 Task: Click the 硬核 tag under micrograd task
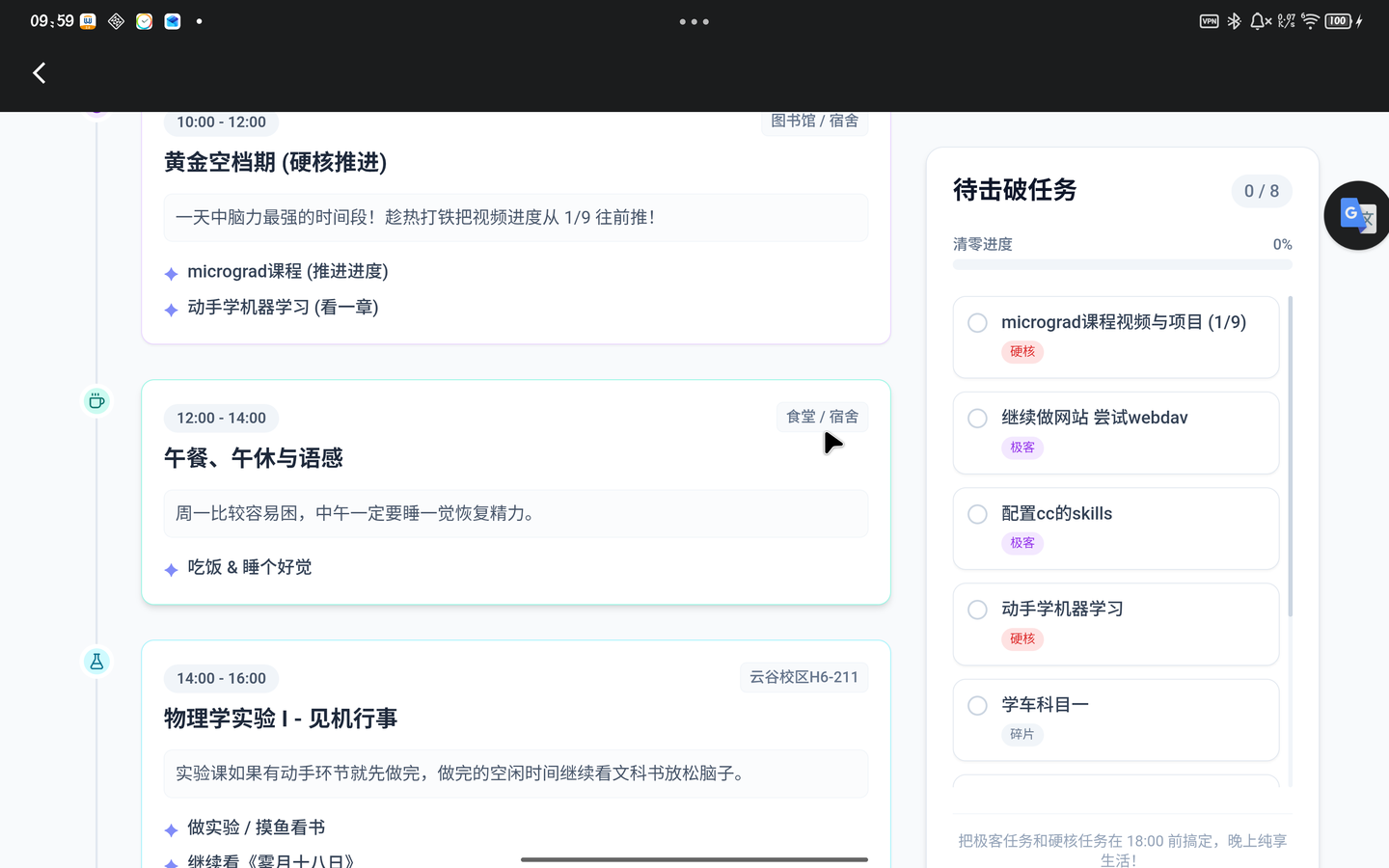[1022, 352]
